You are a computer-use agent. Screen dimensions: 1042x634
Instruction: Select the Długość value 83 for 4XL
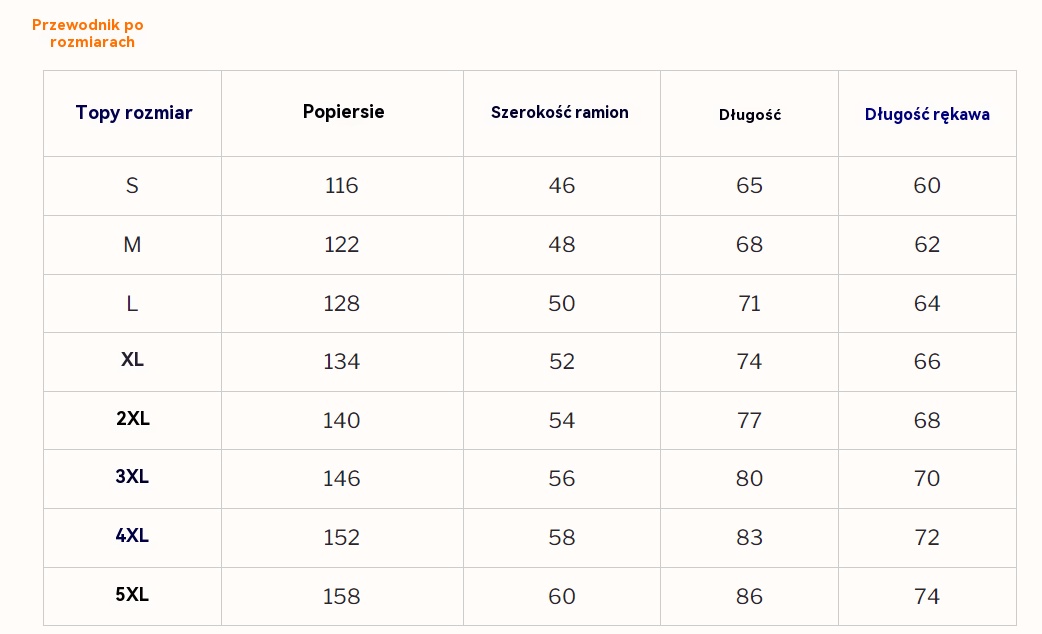click(749, 538)
